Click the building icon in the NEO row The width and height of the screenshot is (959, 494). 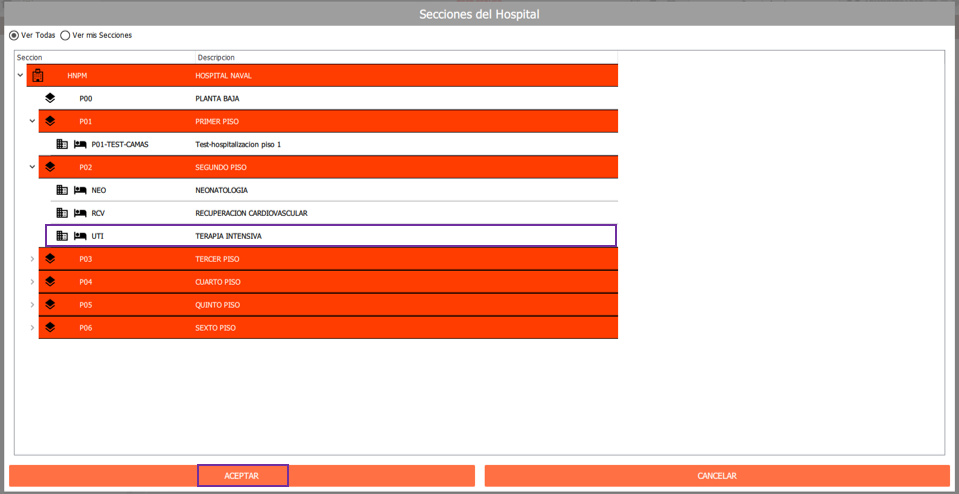[62, 190]
